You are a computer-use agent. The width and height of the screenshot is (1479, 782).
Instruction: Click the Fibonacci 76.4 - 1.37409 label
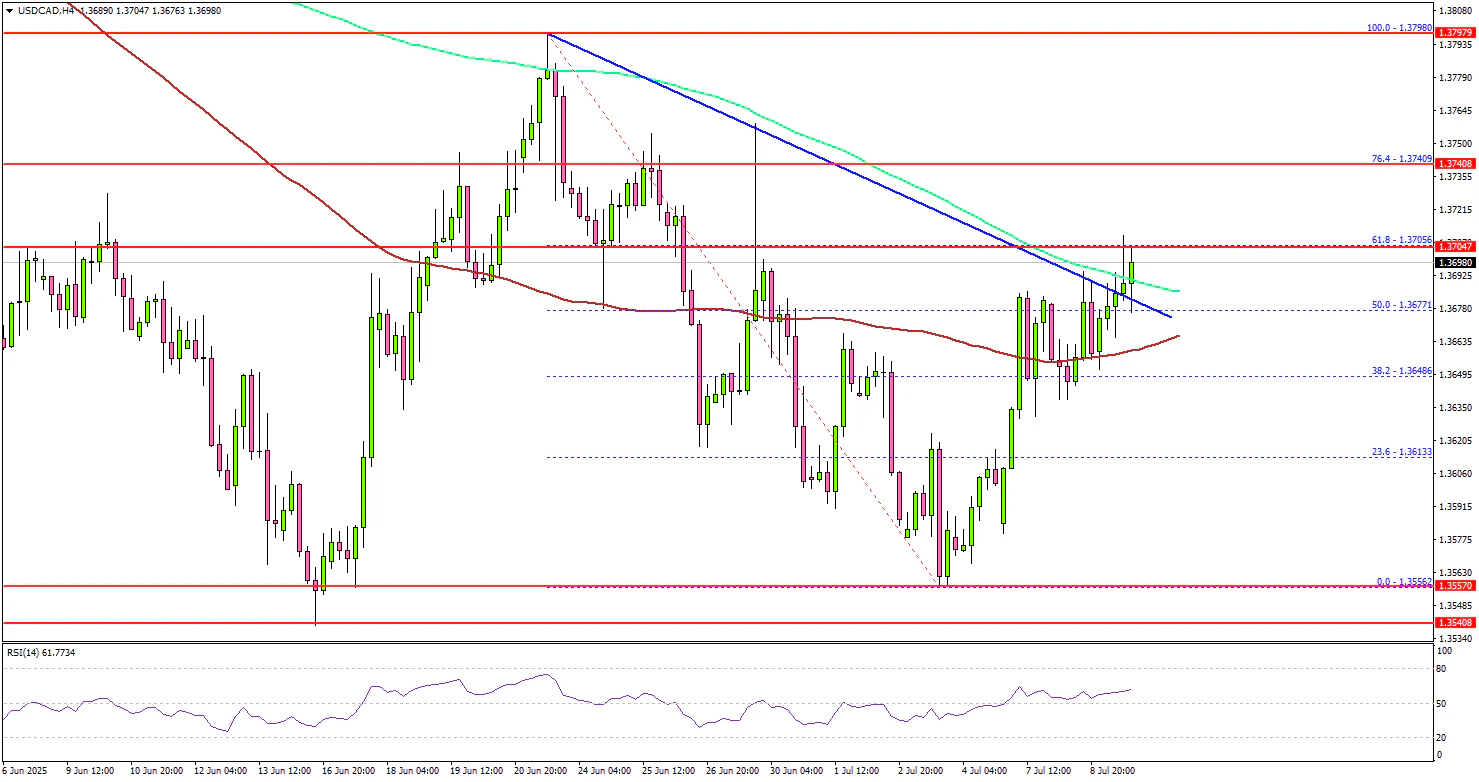[x=1402, y=158]
